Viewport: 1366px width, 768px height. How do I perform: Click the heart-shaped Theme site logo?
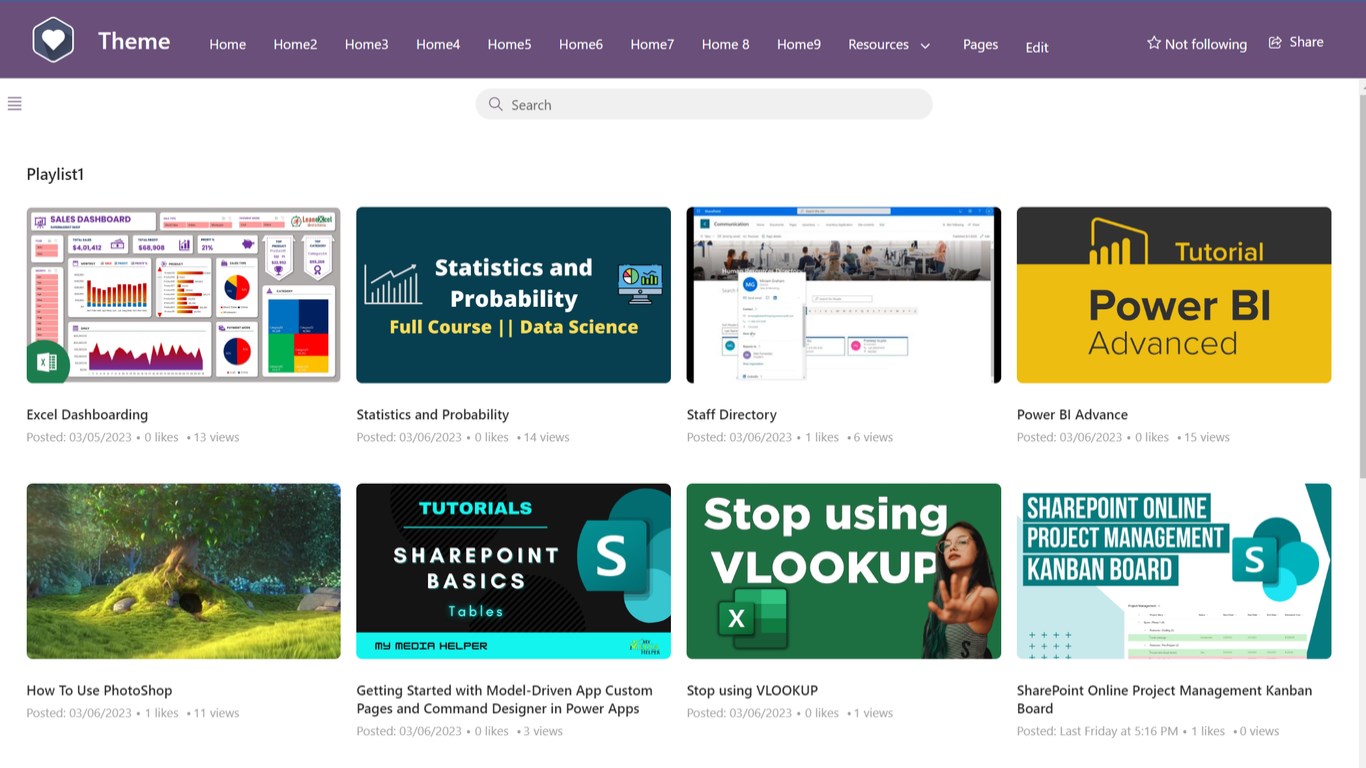pyautogui.click(x=53, y=40)
